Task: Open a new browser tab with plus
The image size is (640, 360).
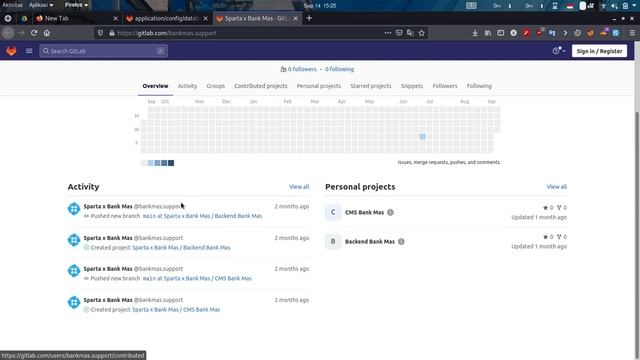Action: point(309,18)
